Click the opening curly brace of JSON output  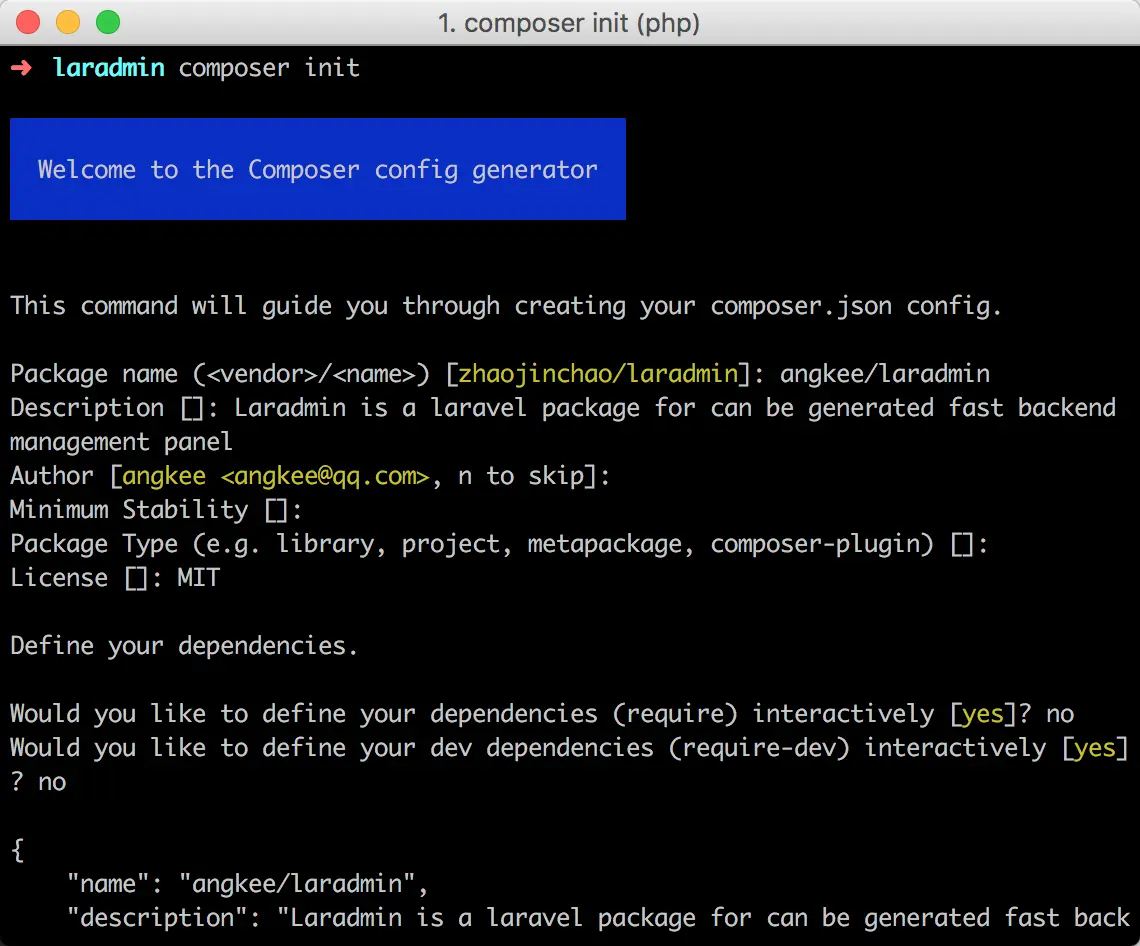pos(15,849)
